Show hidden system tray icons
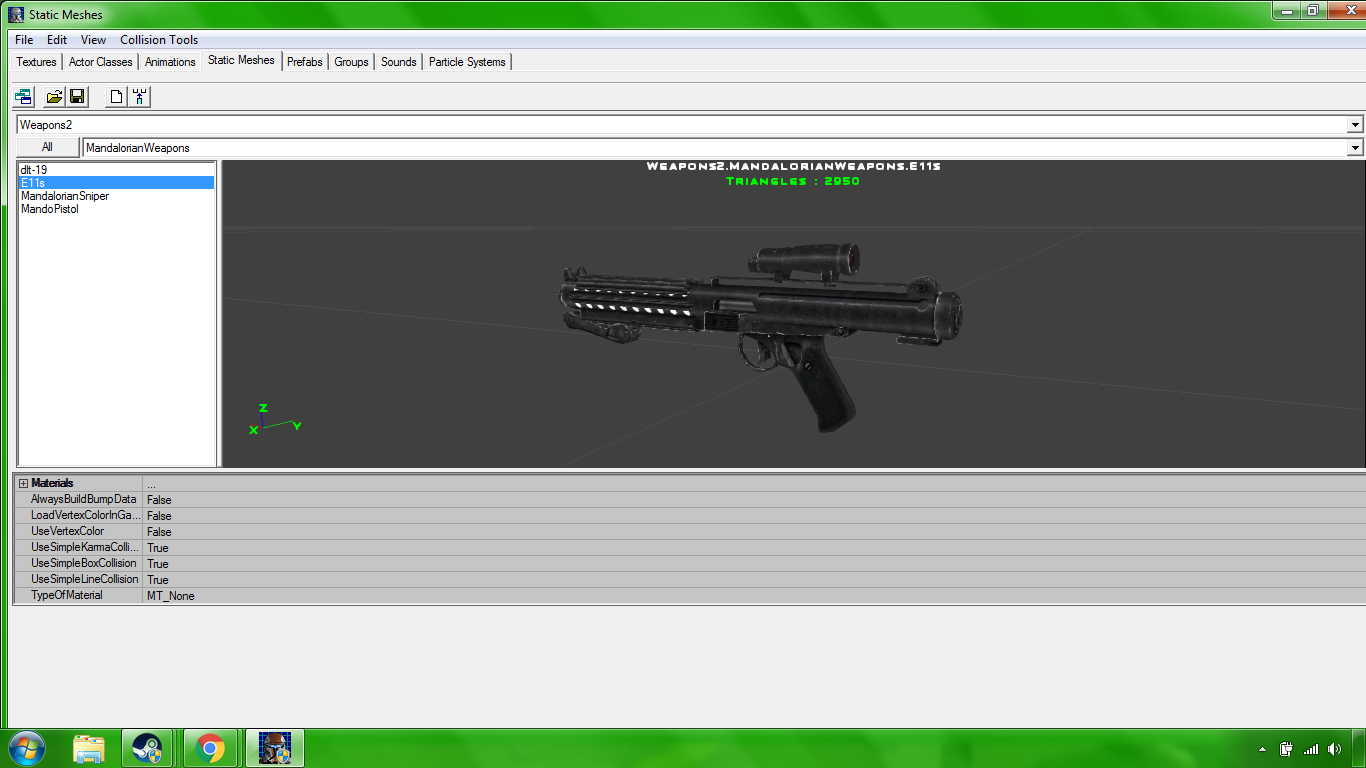Viewport: 1366px width, 768px height. (x=1264, y=749)
